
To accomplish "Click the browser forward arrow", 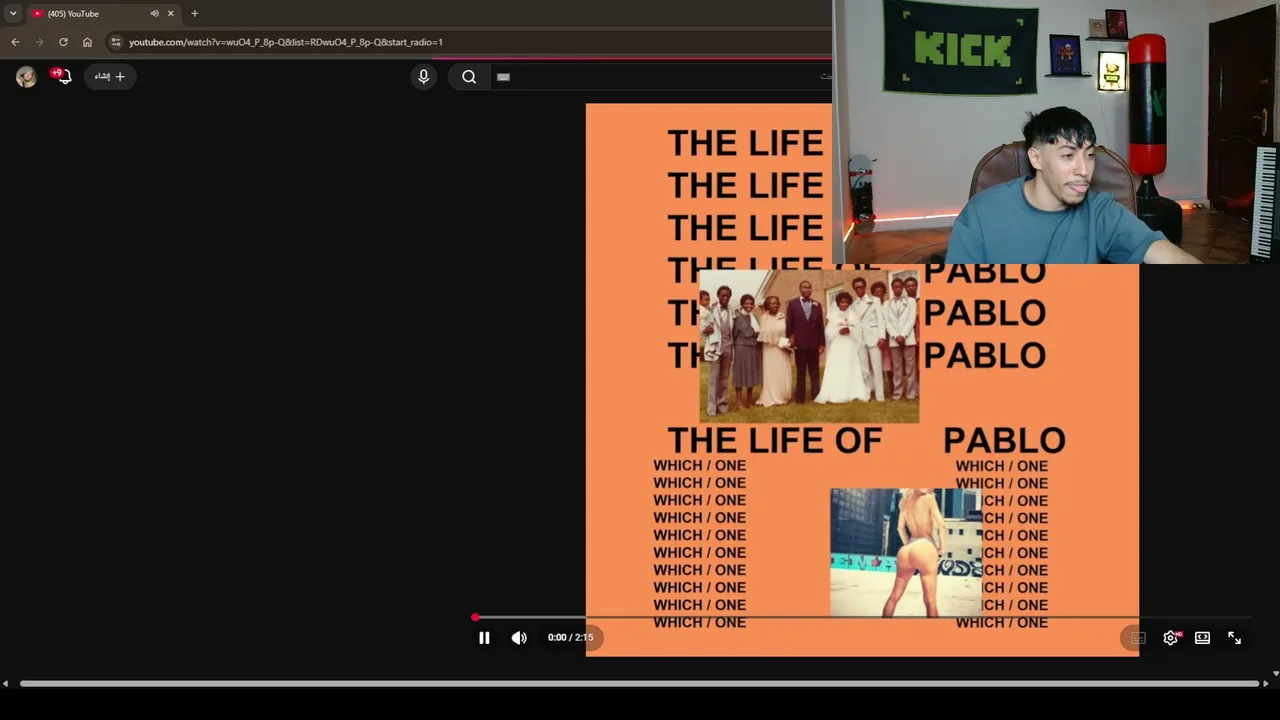I will pos(39,42).
